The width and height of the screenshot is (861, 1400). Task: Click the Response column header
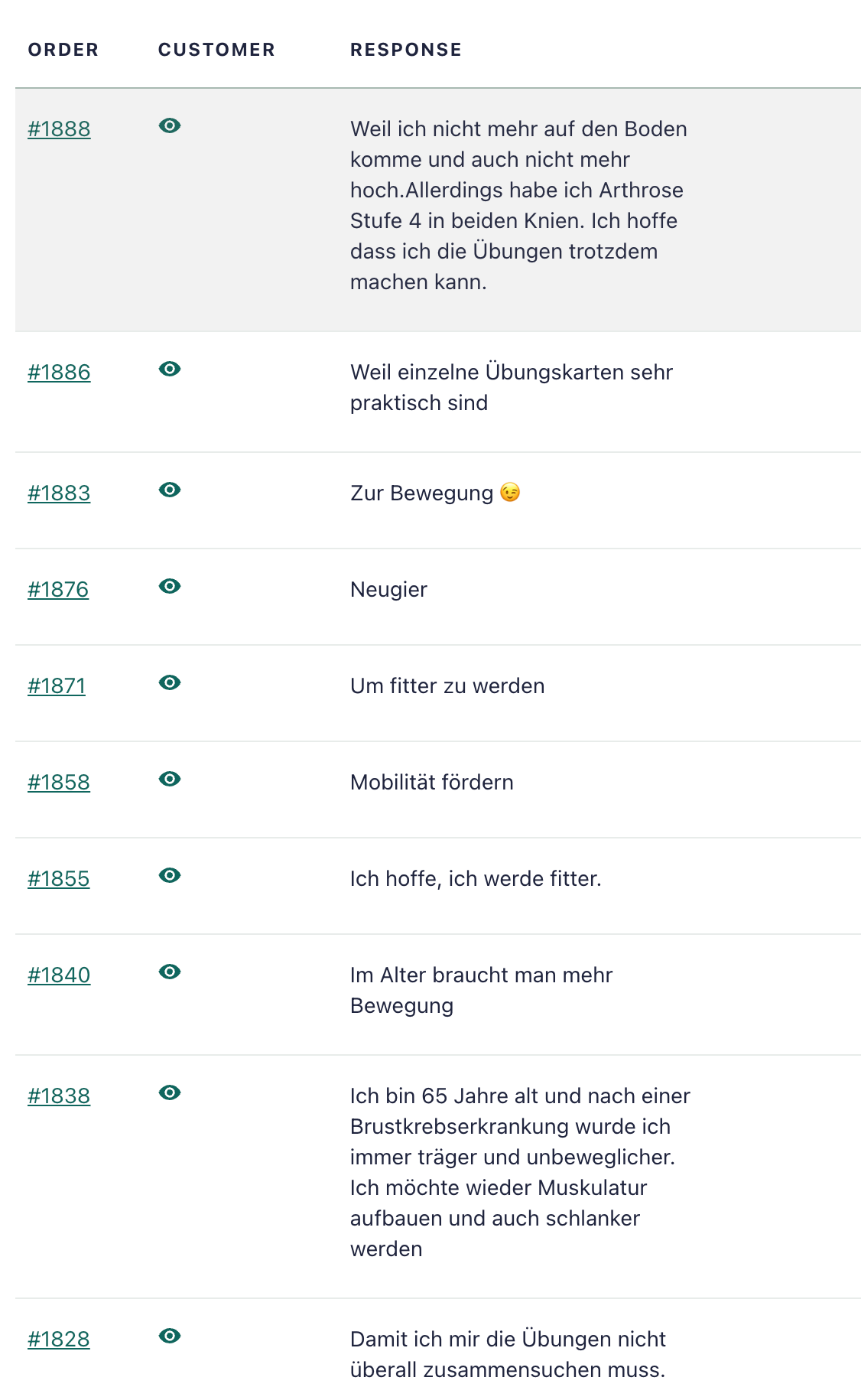tap(406, 50)
